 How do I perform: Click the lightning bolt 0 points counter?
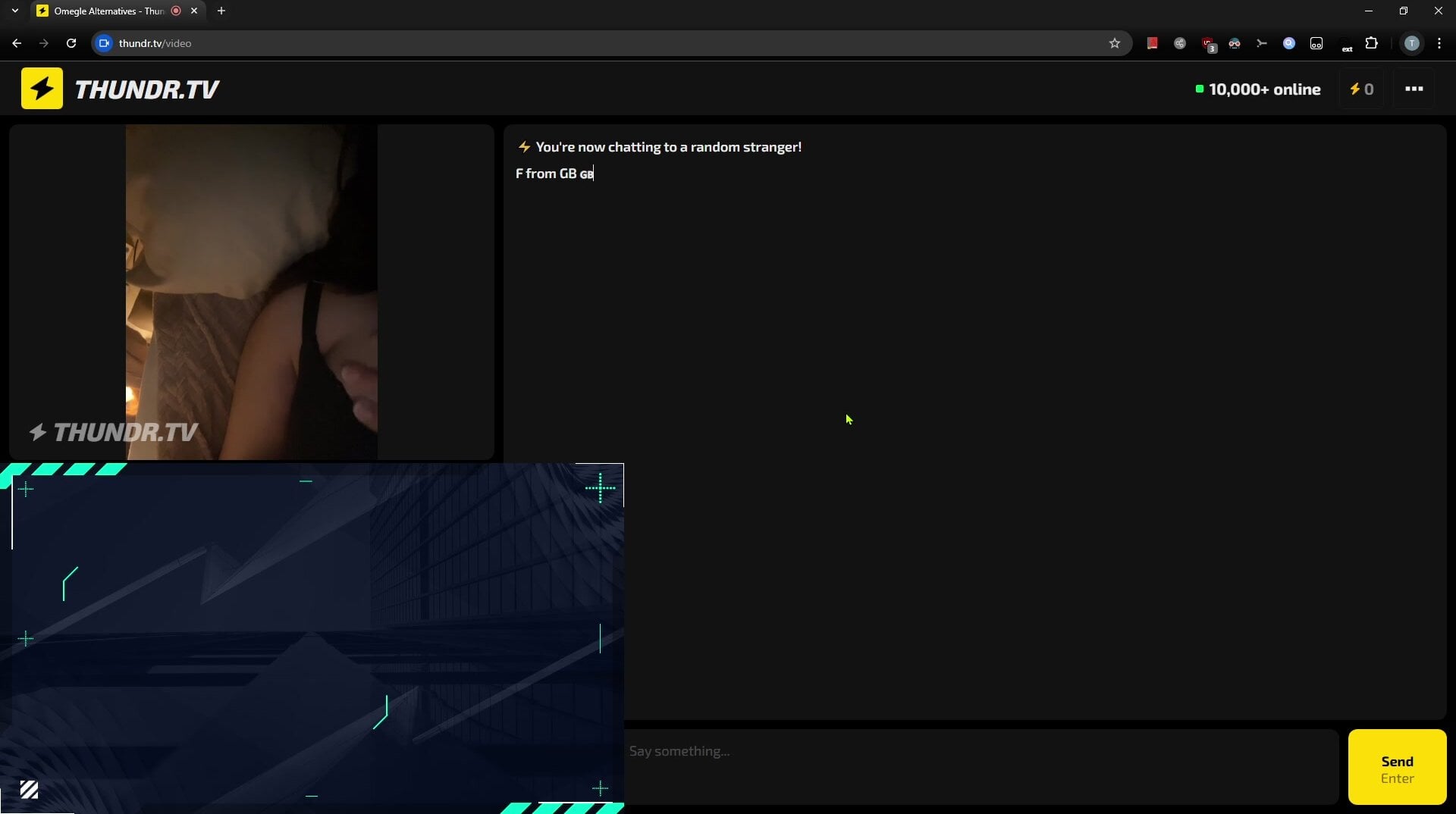pos(1361,89)
